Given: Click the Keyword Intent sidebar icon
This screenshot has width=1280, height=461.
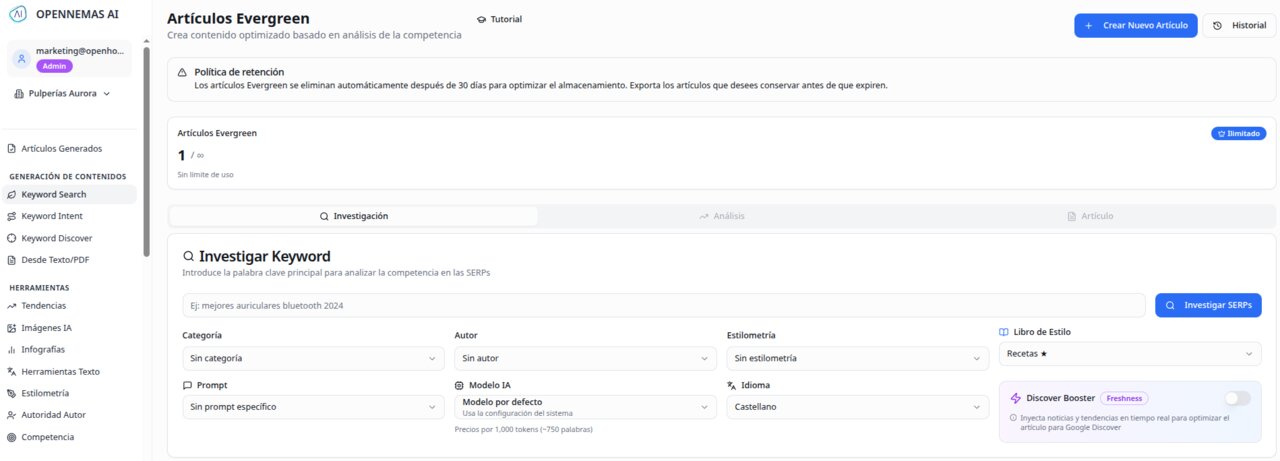Looking at the screenshot, I should [x=12, y=216].
